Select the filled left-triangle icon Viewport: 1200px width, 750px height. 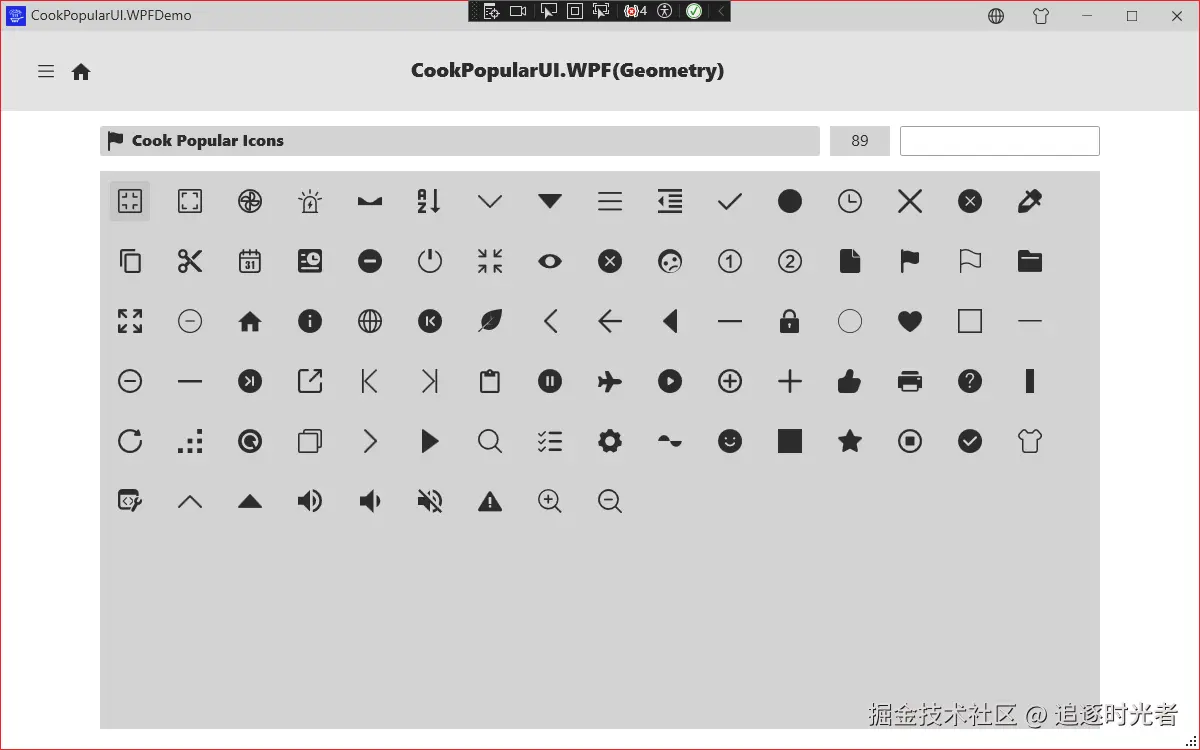tap(670, 321)
